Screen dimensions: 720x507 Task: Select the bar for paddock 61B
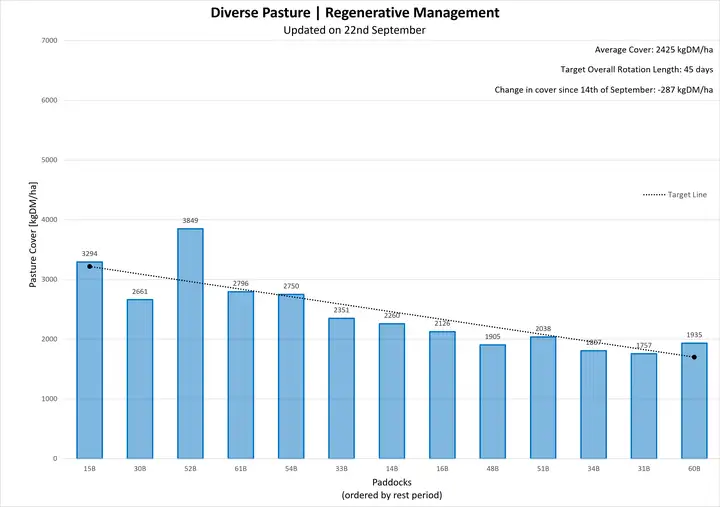[x=241, y=375]
